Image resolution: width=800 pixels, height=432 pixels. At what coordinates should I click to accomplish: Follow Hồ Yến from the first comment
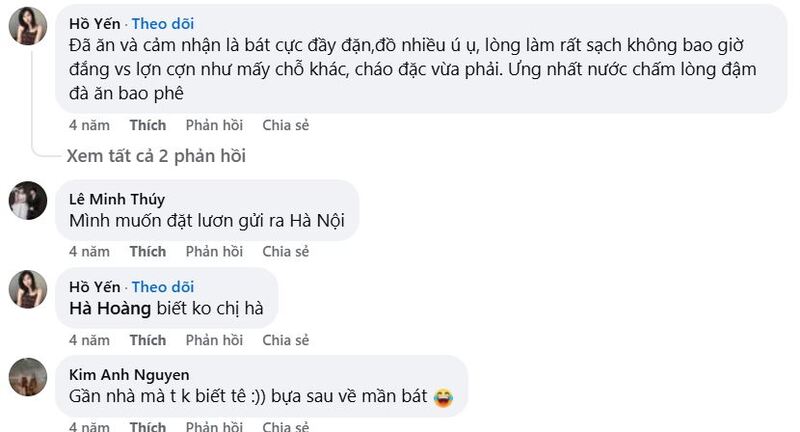point(163,23)
